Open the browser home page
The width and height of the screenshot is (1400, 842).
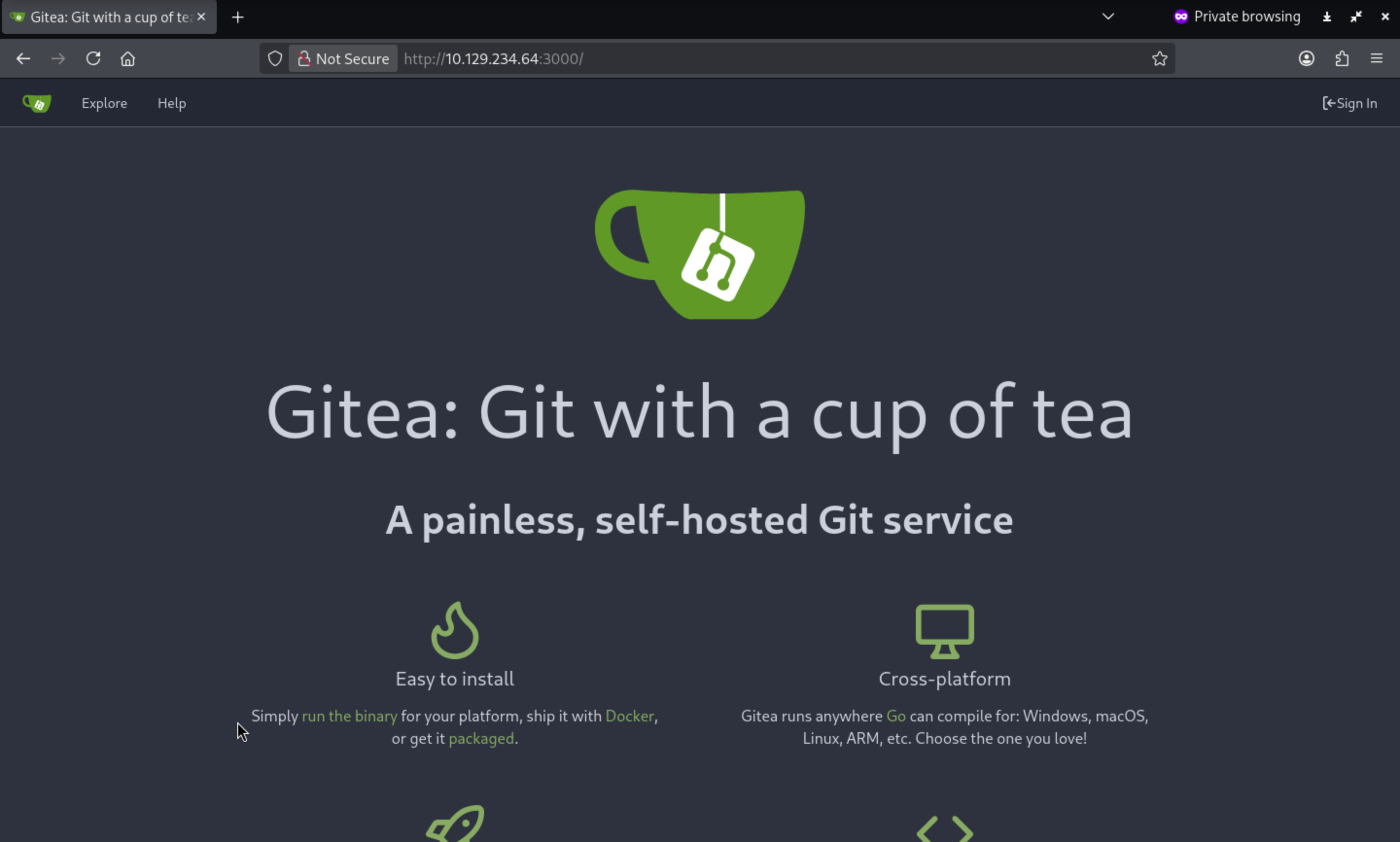click(x=128, y=58)
